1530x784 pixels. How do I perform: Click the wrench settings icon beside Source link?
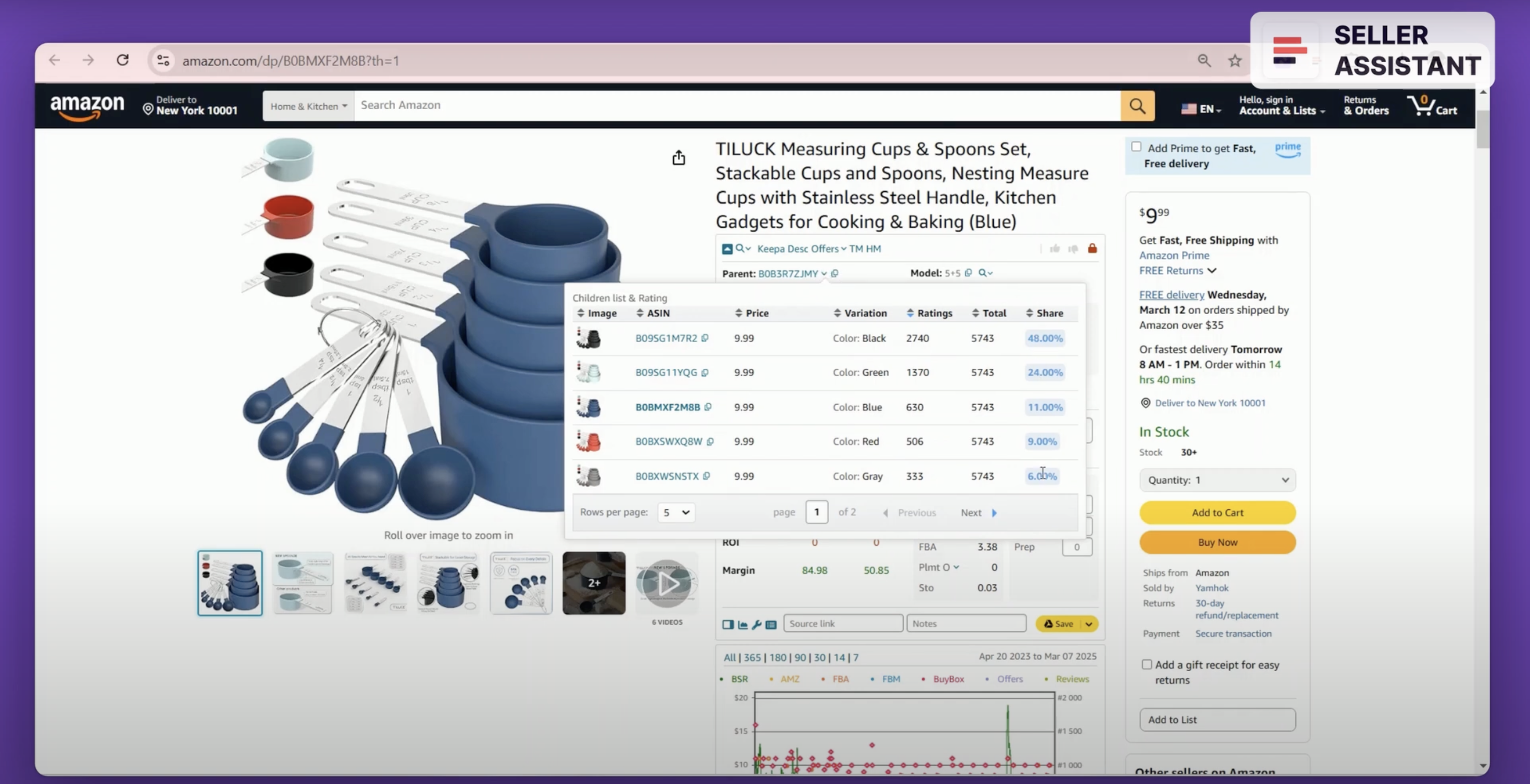pyautogui.click(x=756, y=624)
